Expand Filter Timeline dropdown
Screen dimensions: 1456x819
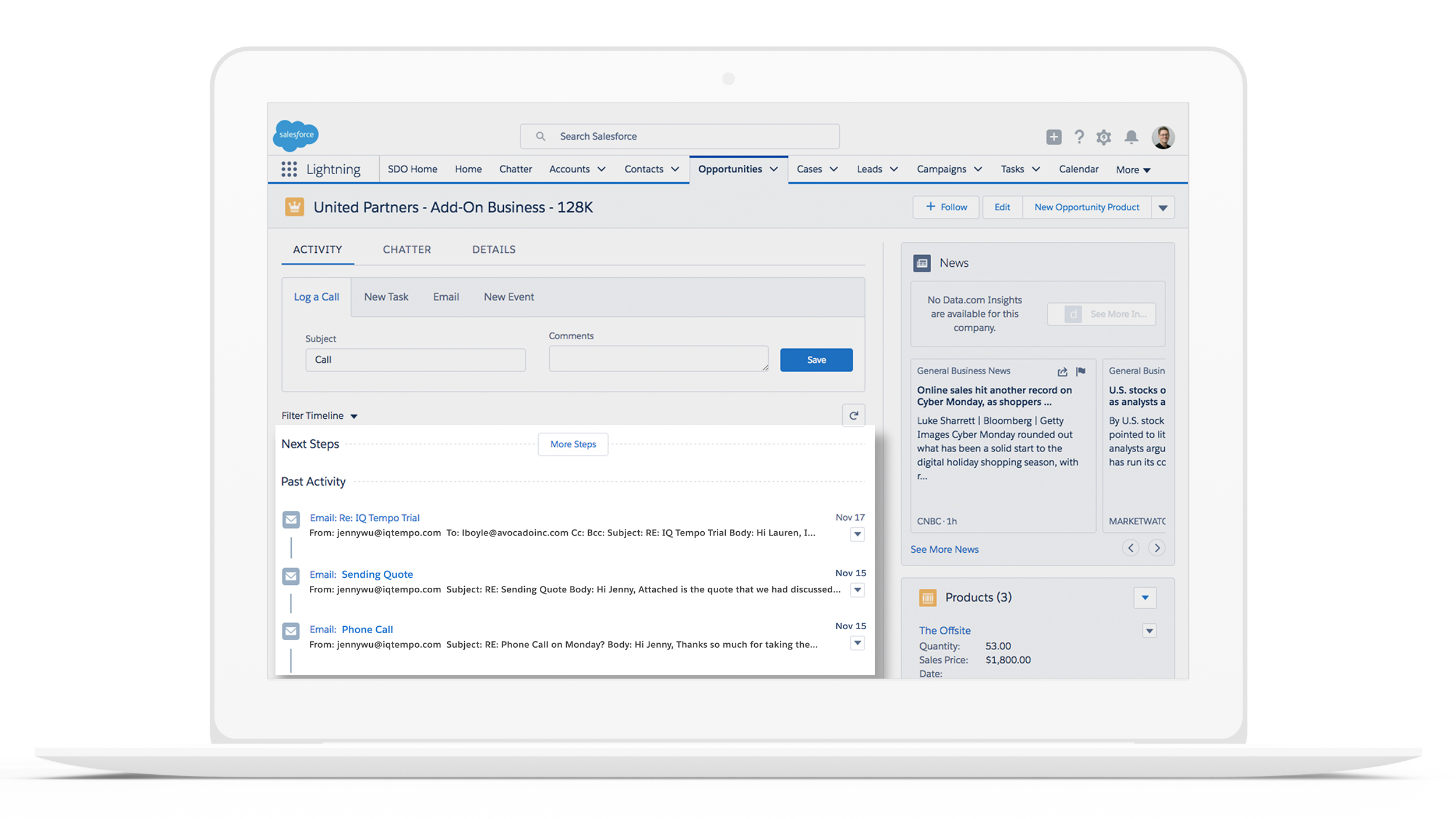[317, 415]
